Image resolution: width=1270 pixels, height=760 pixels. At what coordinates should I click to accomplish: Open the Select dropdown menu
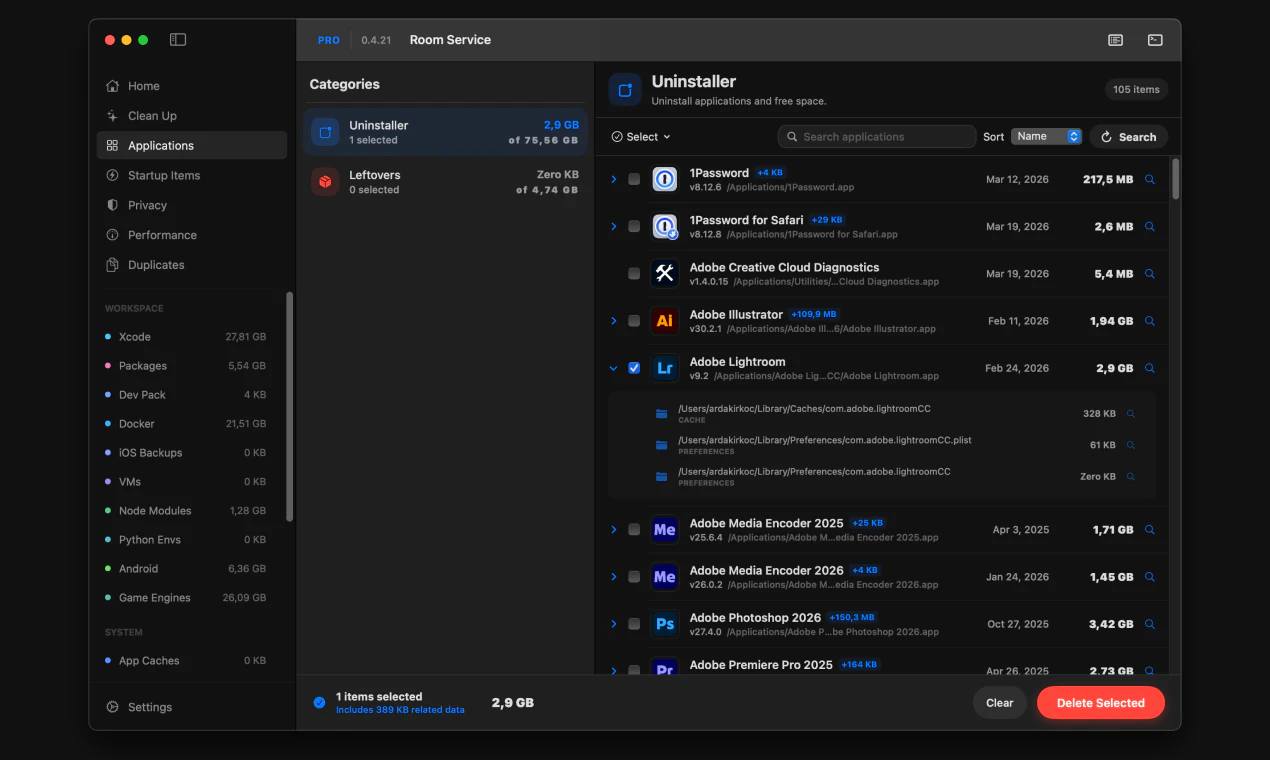pyautogui.click(x=641, y=137)
